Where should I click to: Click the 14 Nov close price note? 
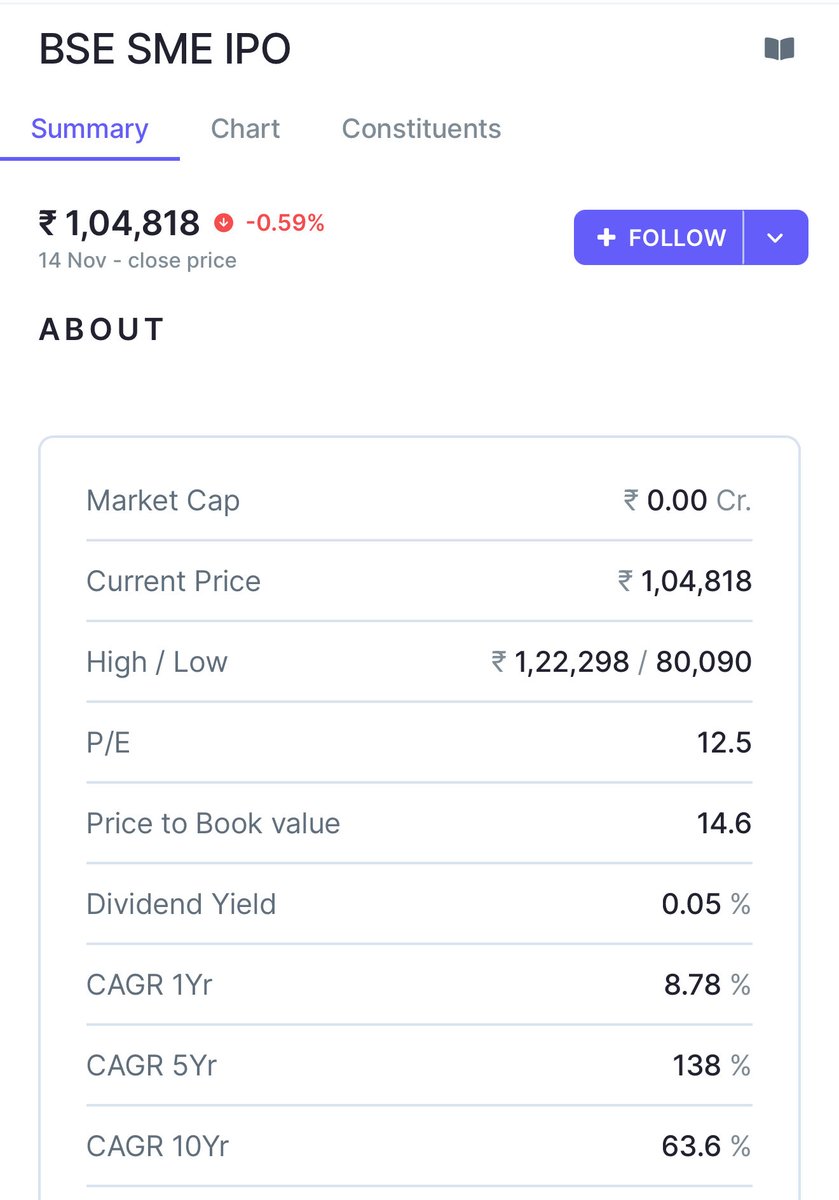(x=138, y=261)
